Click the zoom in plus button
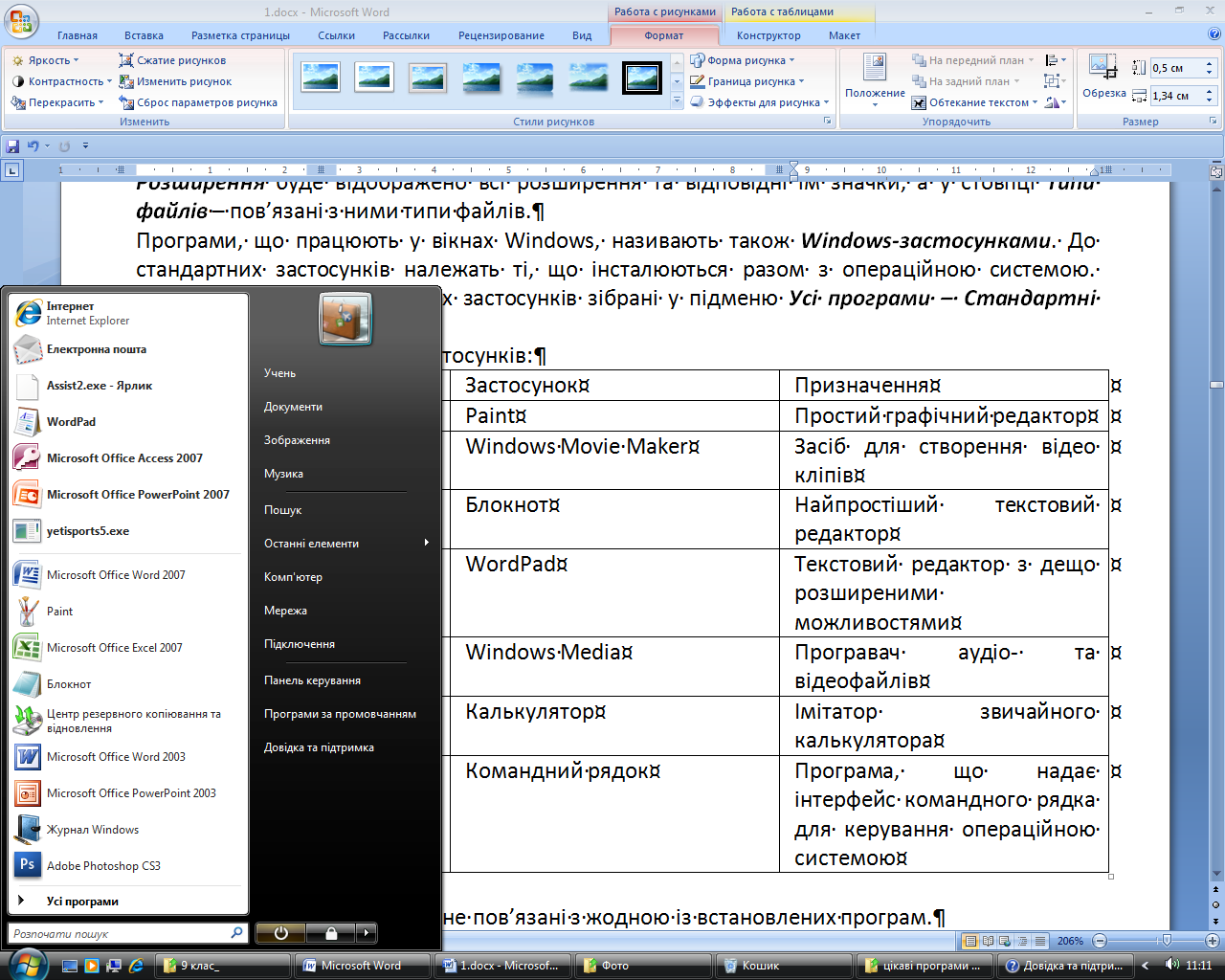Viewport: 1225px width, 980px height. tap(1213, 941)
